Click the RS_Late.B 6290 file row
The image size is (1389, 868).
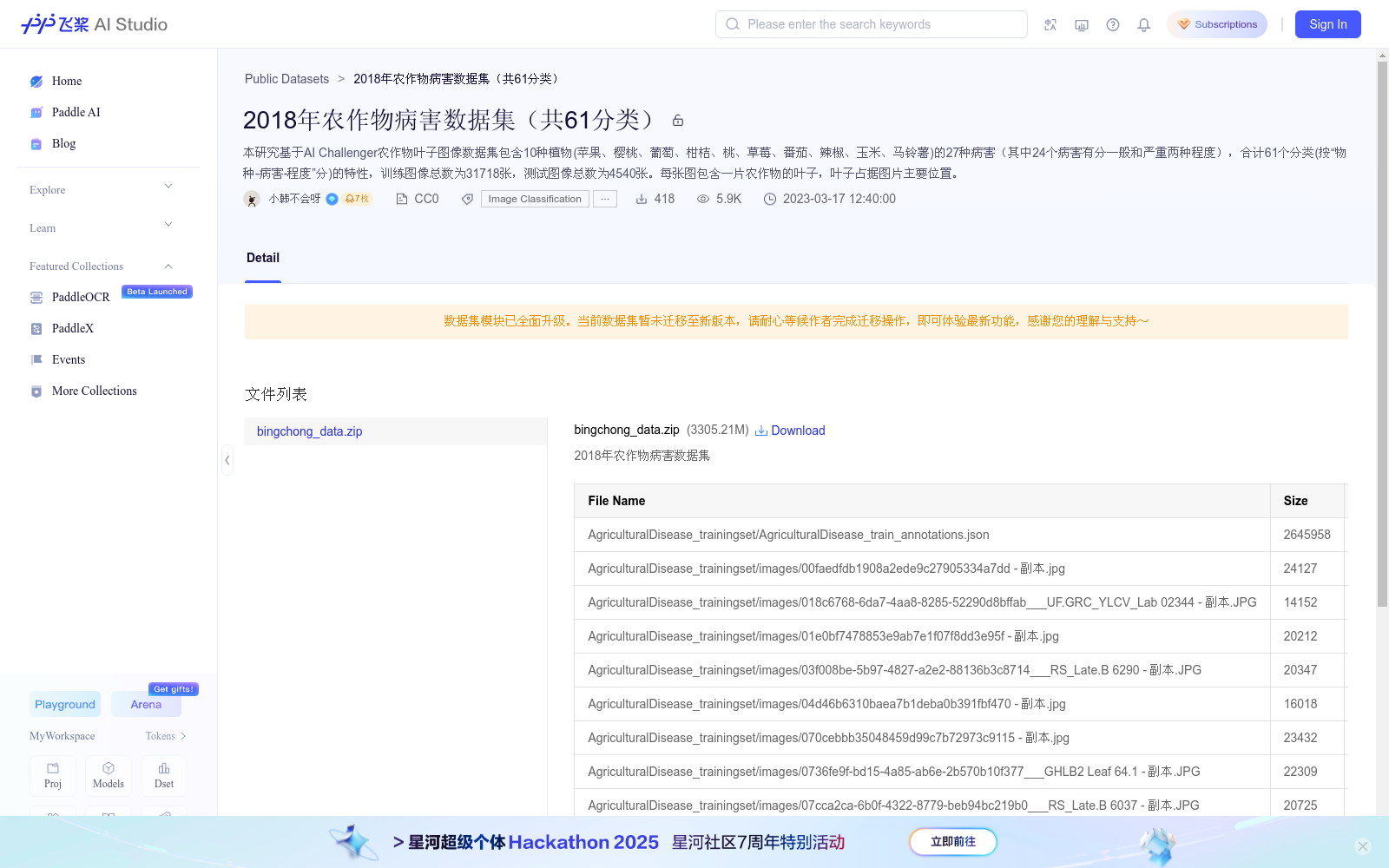[922, 670]
